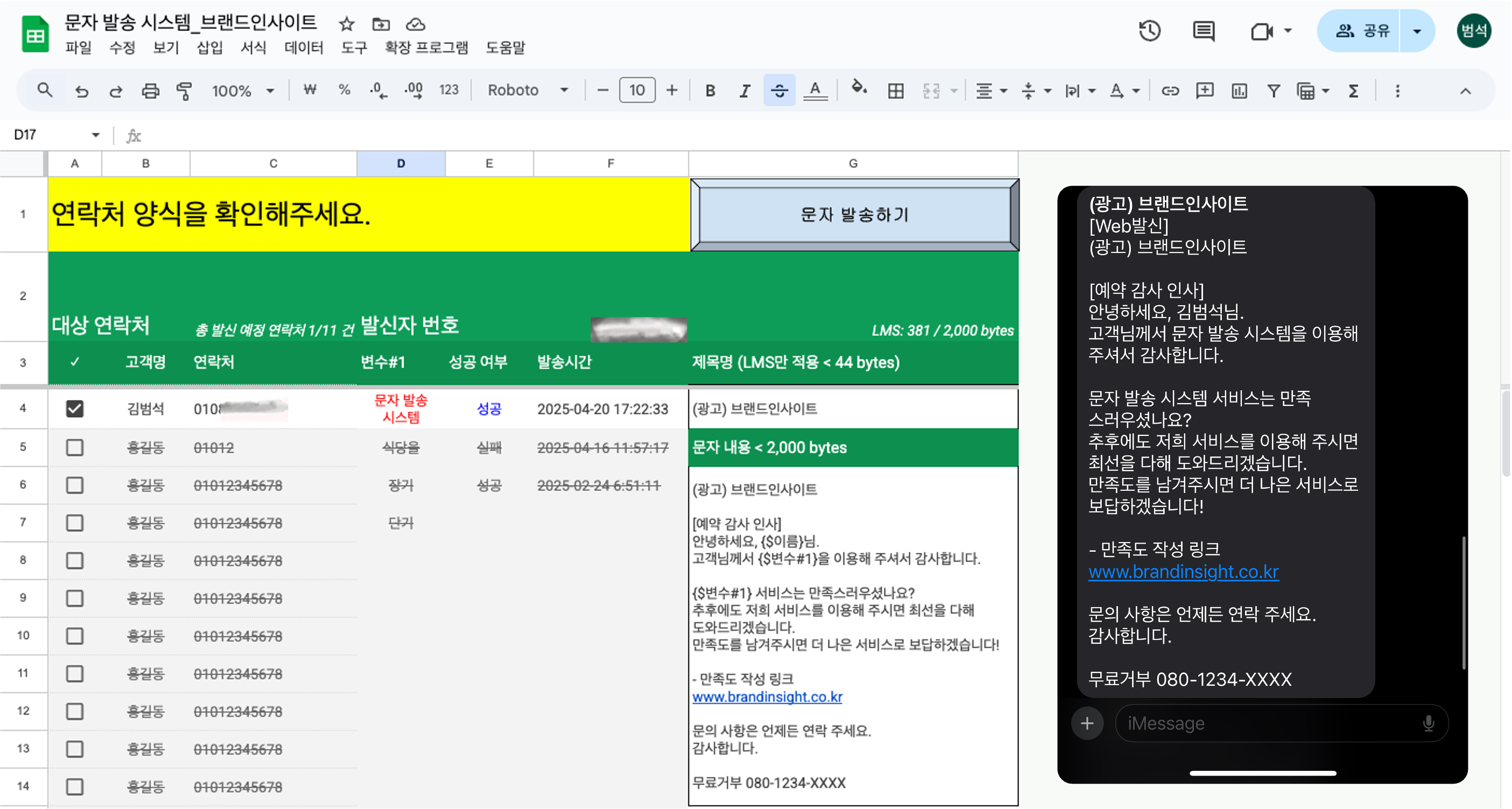Uncheck the checkbox in the 김범석 row
1512x809 pixels.
coord(74,409)
